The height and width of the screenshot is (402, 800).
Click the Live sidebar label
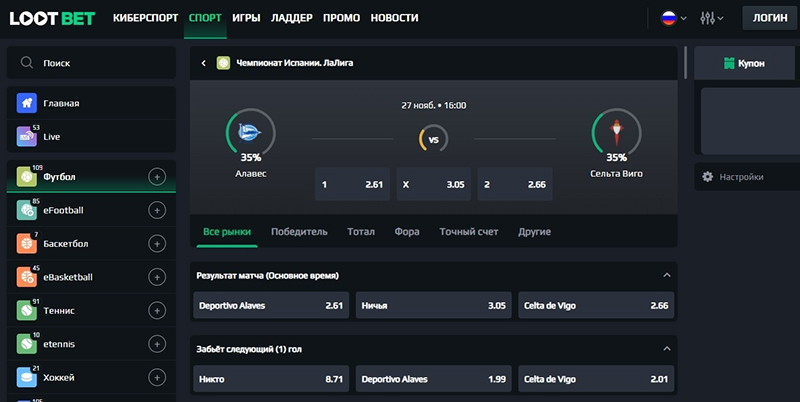[x=52, y=137]
